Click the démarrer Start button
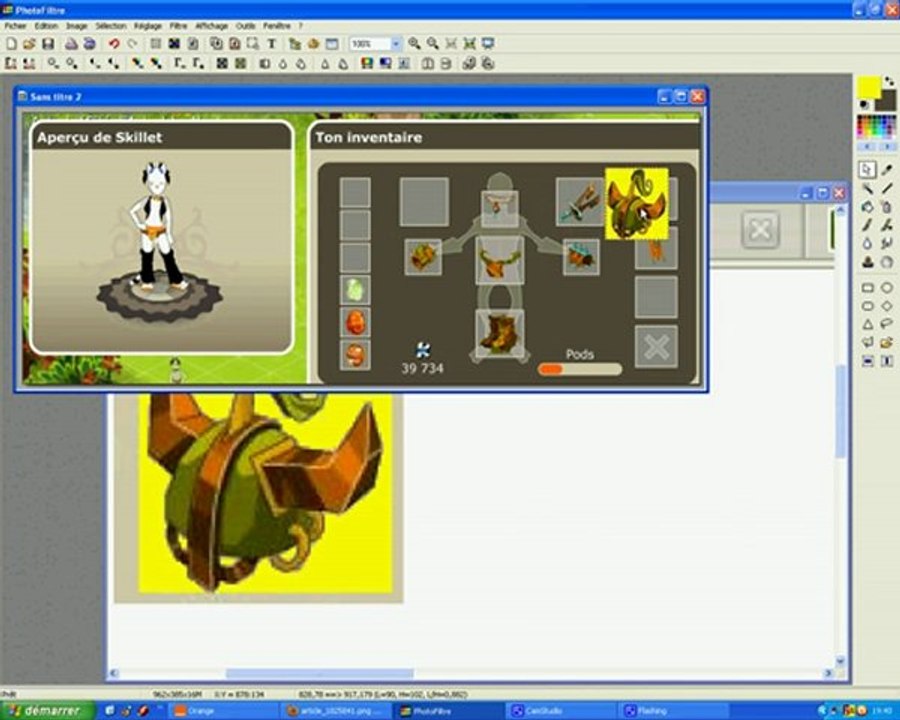900x720 pixels. click(x=46, y=711)
